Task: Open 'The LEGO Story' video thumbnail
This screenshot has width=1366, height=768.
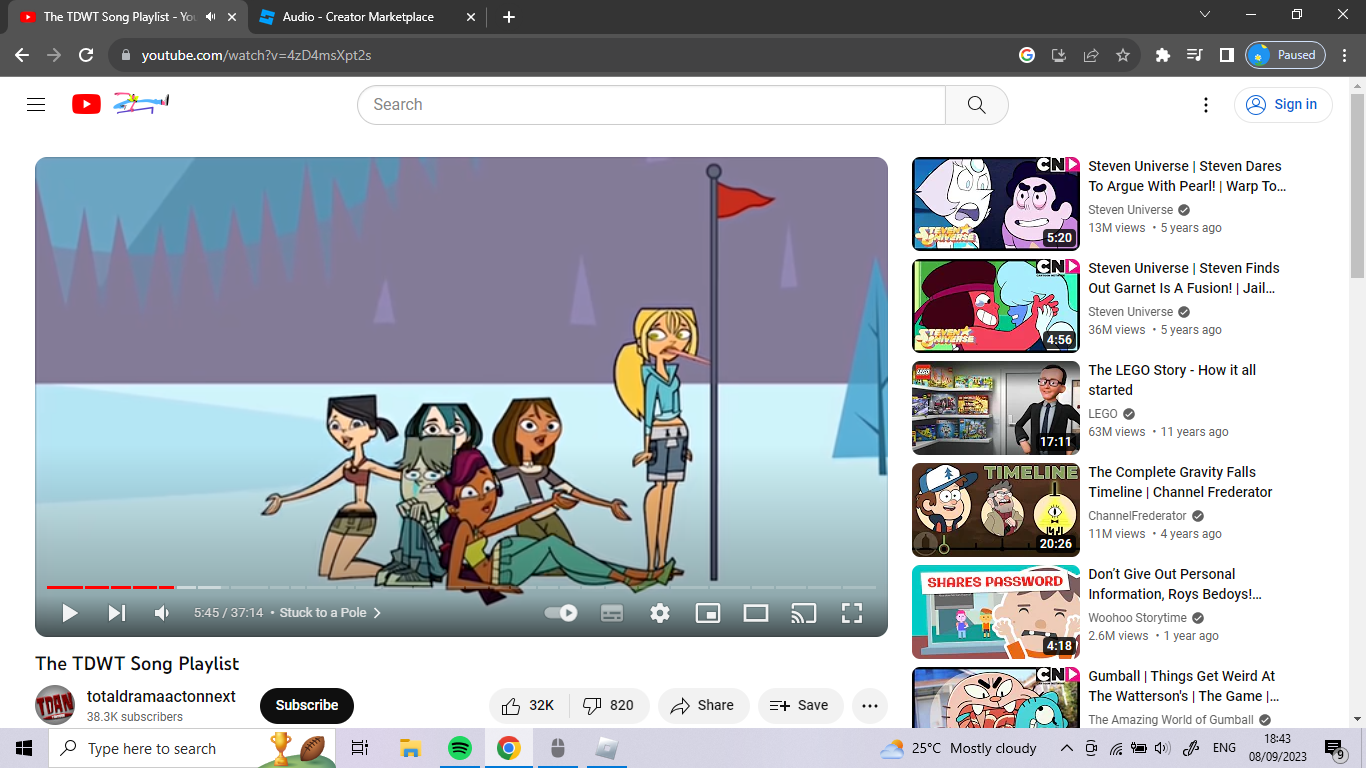Action: pyautogui.click(x=996, y=408)
